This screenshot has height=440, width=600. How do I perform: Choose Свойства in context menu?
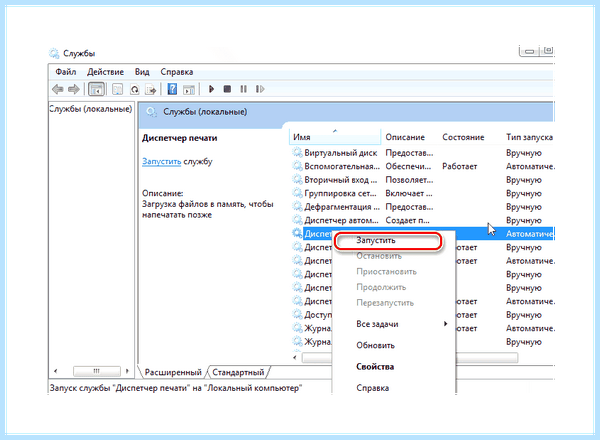[394, 367]
